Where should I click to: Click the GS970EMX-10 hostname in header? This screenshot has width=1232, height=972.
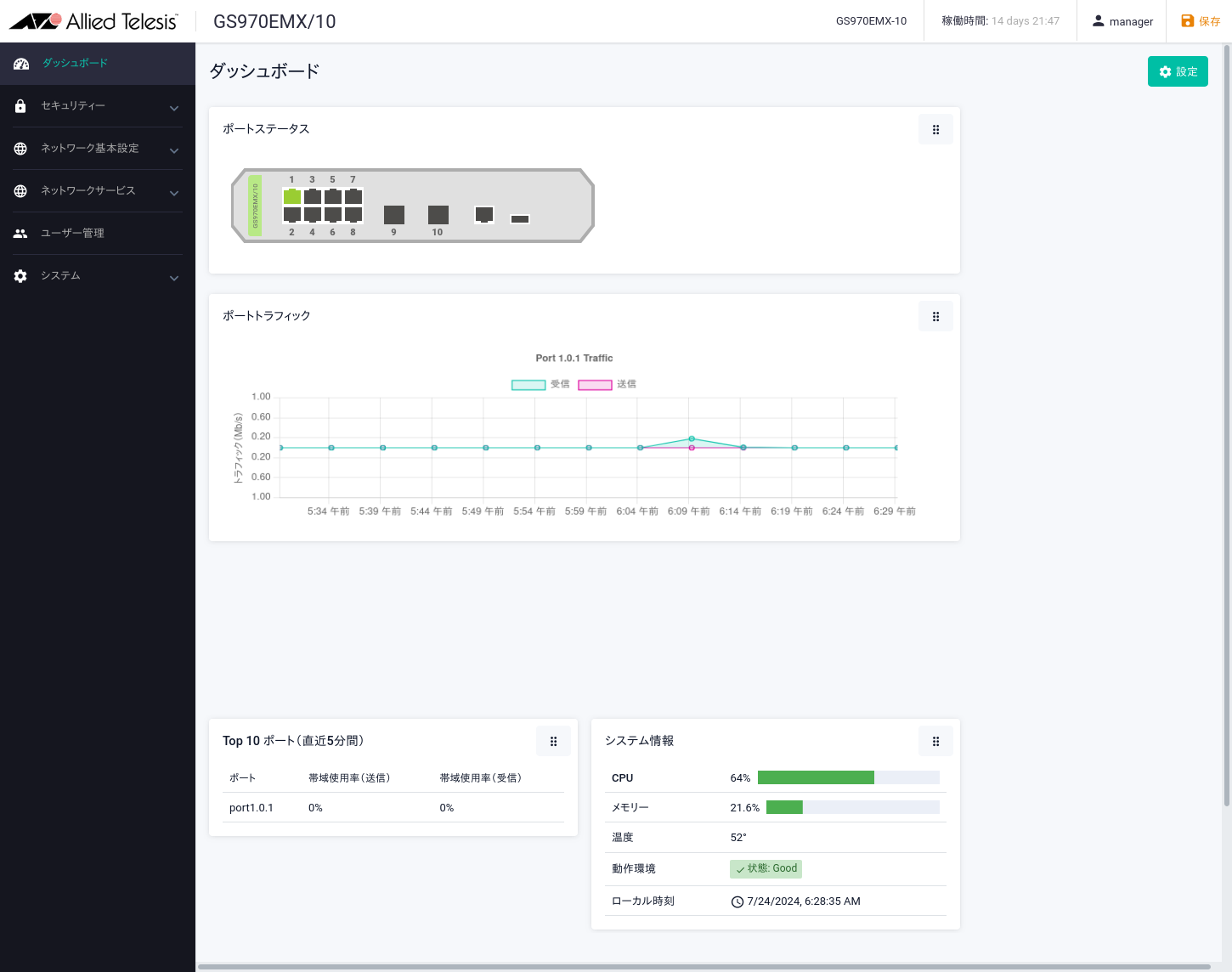[x=871, y=21]
